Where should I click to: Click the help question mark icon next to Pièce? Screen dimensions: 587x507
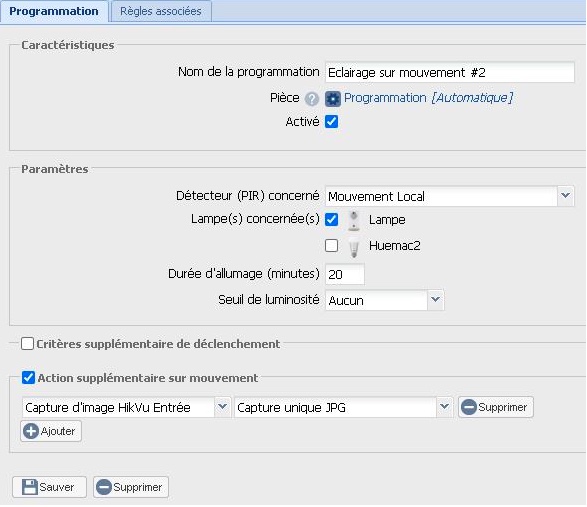point(311,99)
